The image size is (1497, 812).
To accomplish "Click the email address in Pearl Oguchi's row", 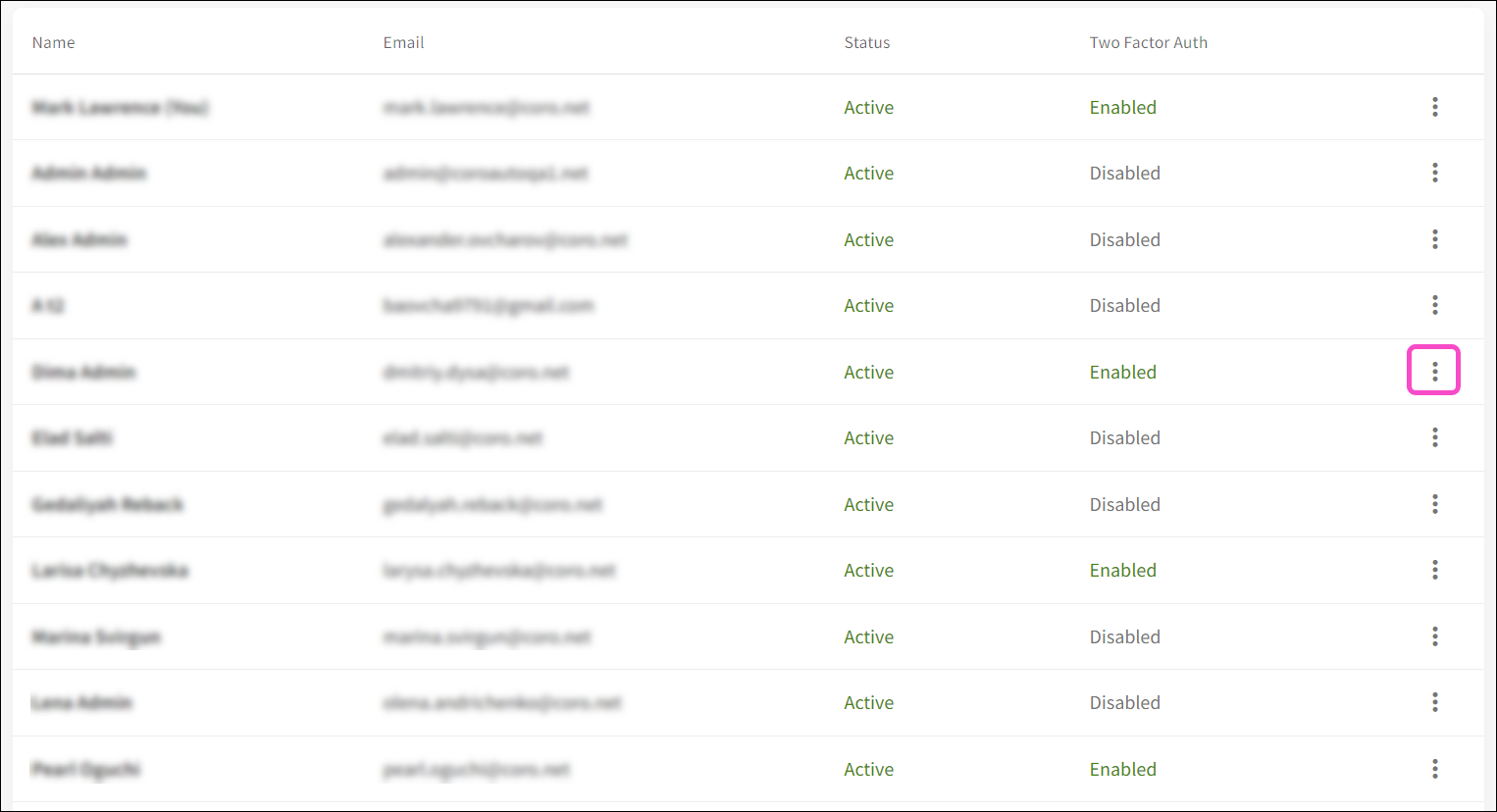I will click(x=476, y=770).
